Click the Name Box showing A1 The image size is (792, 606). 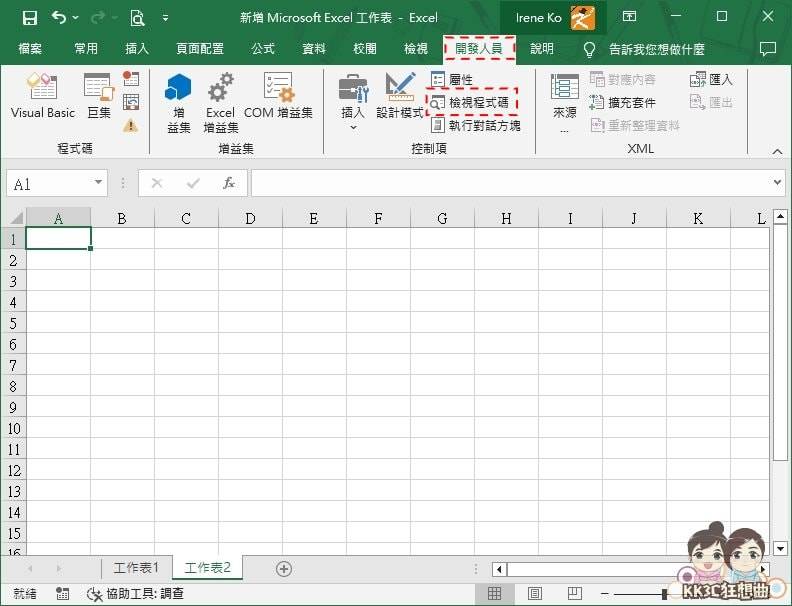coord(50,183)
